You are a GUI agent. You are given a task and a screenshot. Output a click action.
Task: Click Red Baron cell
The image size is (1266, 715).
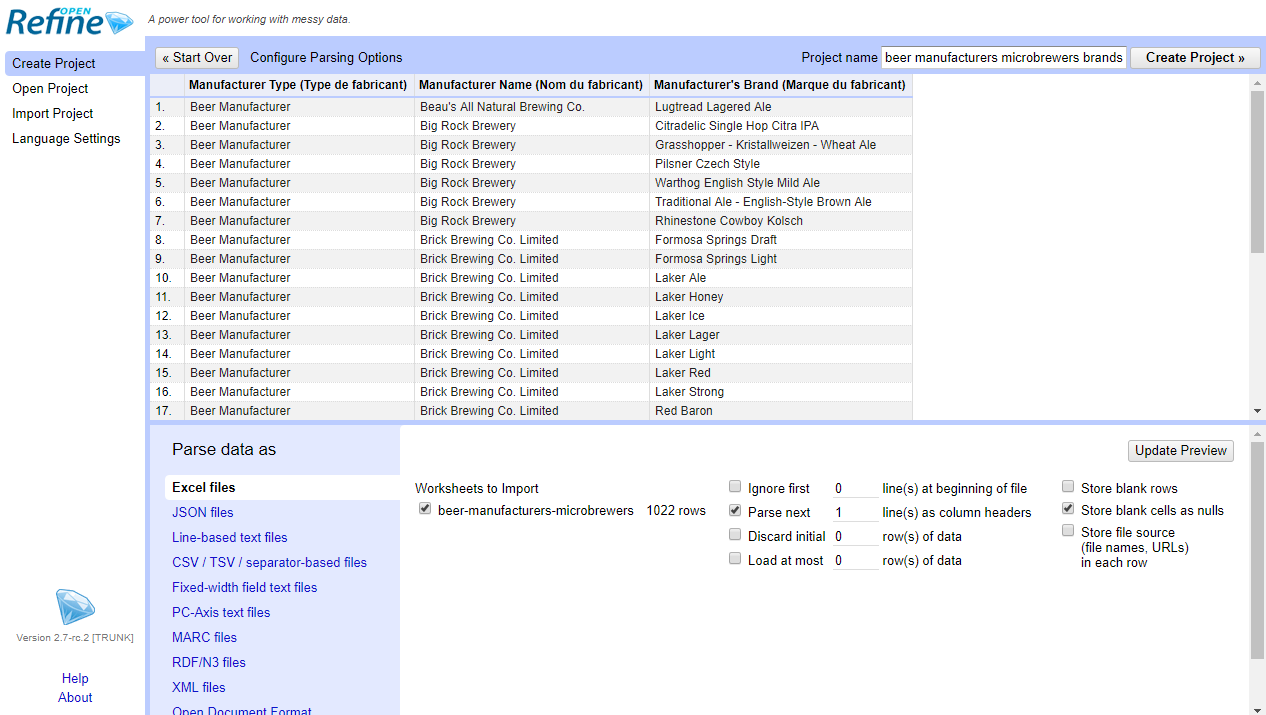point(781,410)
